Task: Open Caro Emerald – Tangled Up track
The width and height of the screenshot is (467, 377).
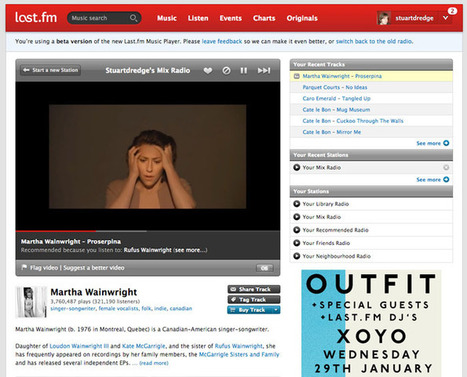Action: tap(337, 98)
